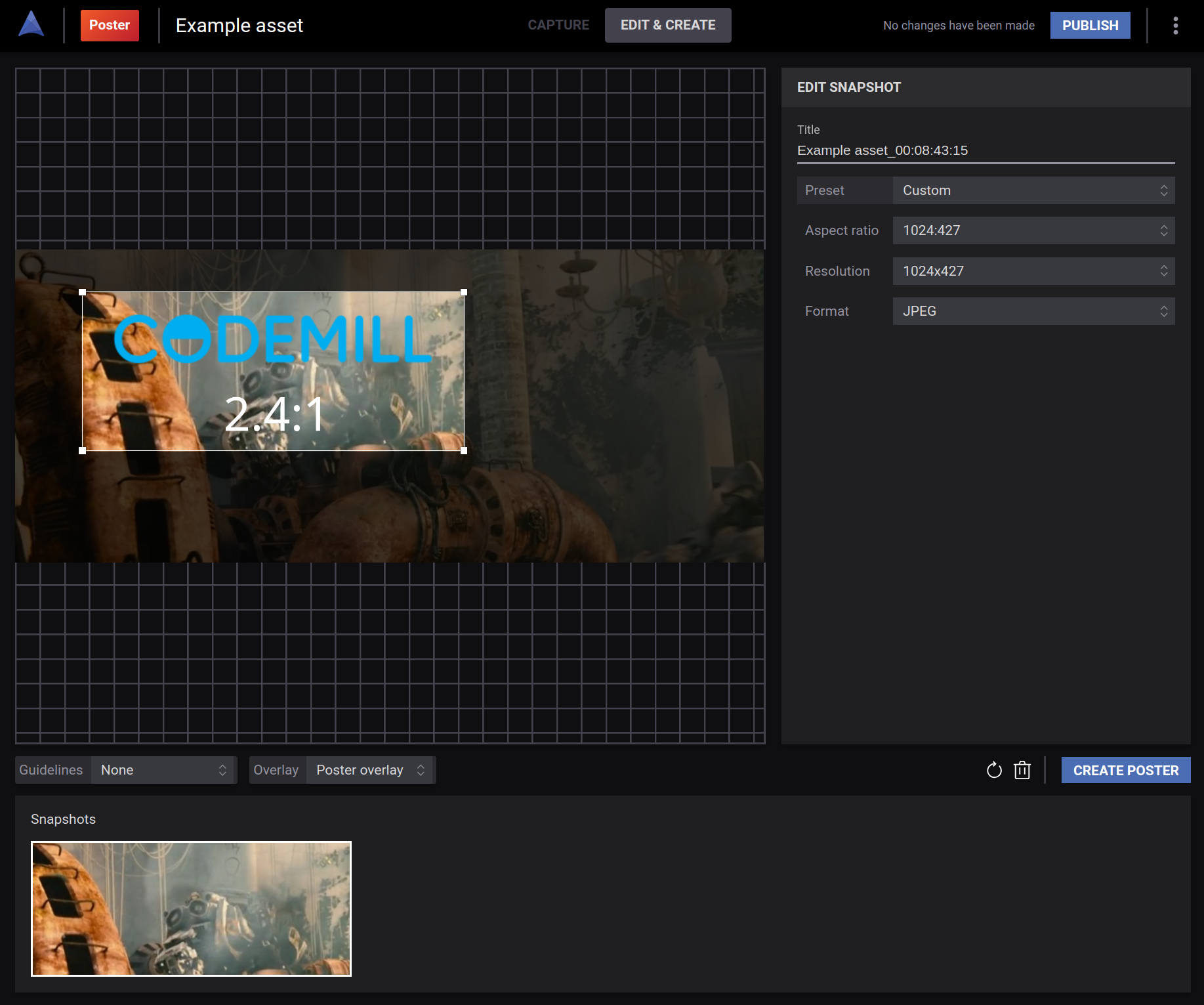
Task: Open the Aspect ratio dropdown 1024:427
Action: (1033, 230)
